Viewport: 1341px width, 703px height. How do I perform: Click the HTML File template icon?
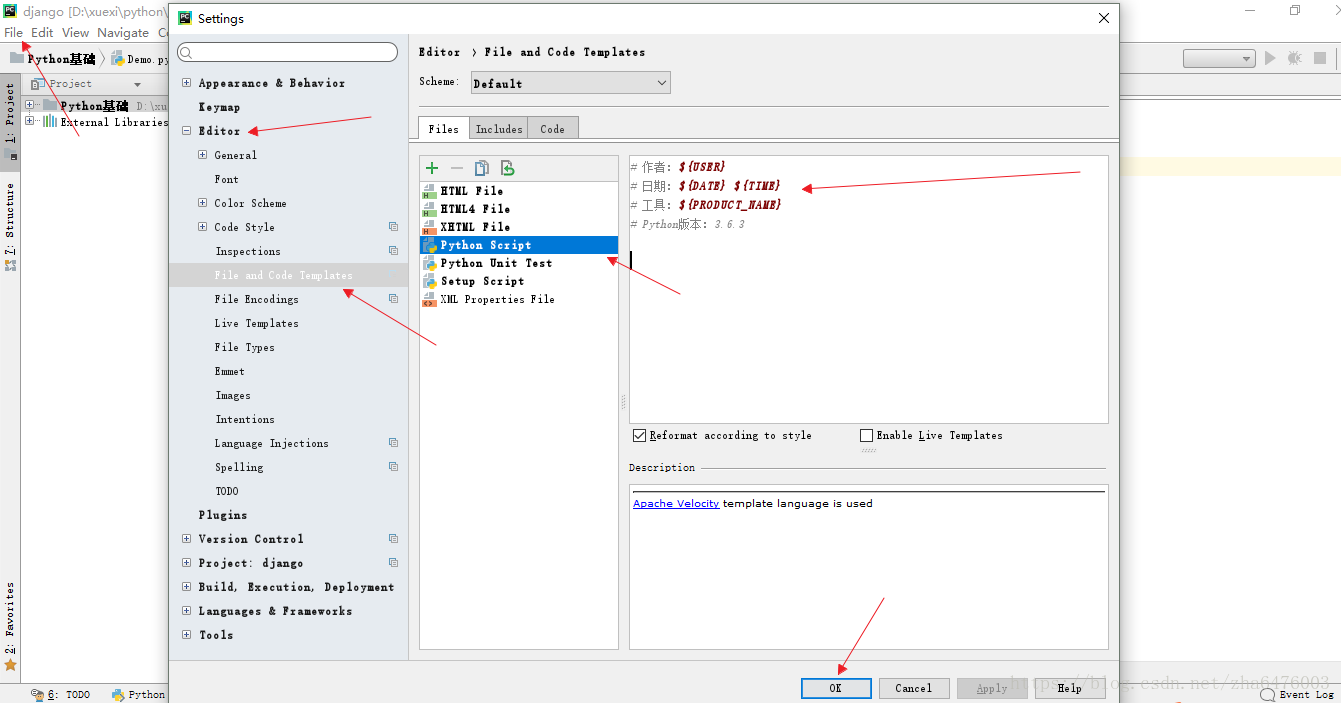coord(429,191)
